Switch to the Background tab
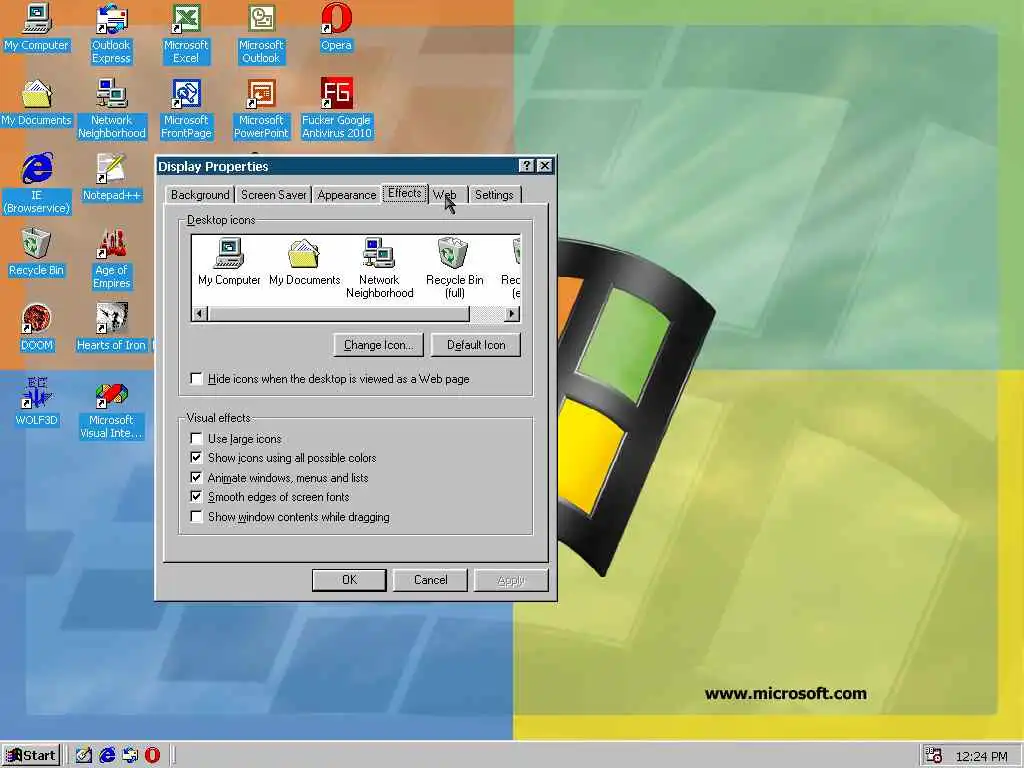Viewport: 1024px width, 768px height. [200, 195]
